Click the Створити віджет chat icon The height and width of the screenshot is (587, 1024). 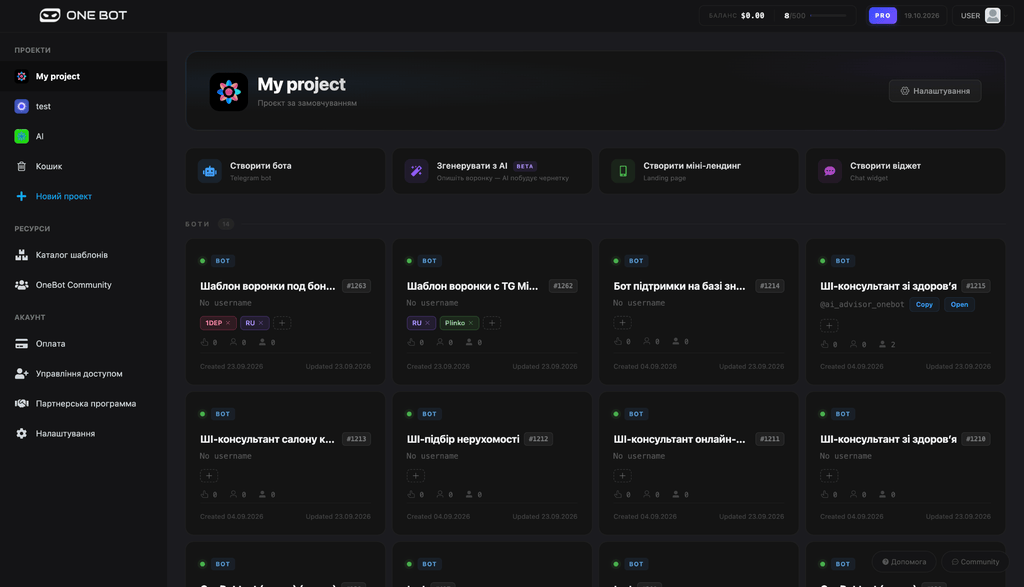click(x=829, y=171)
